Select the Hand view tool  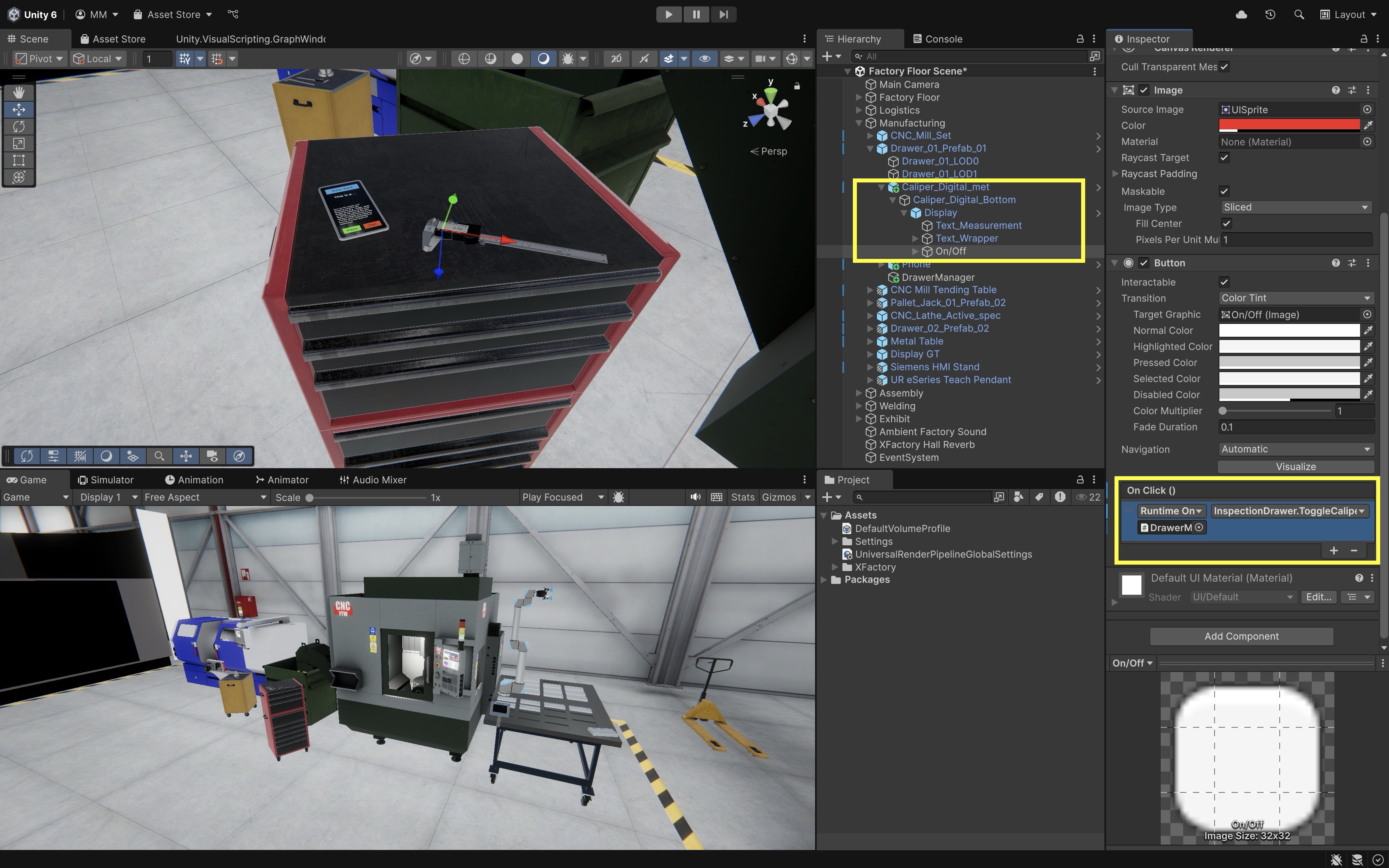[x=18, y=92]
